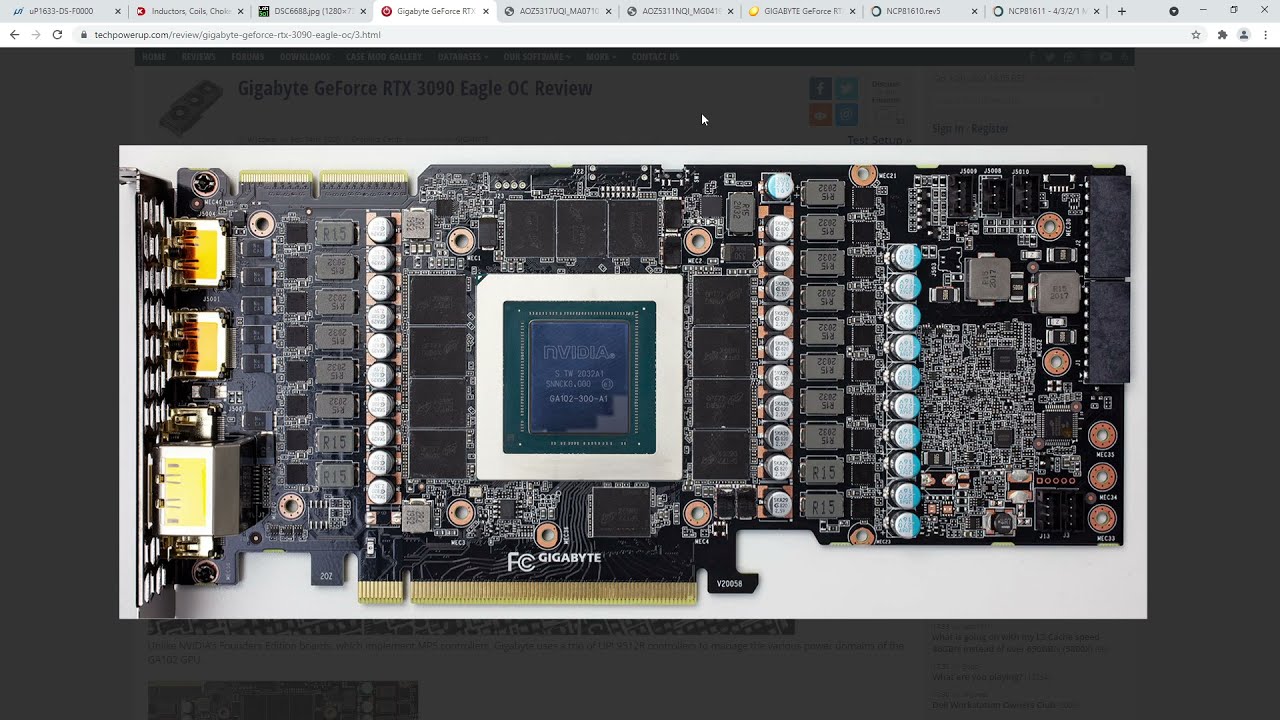Switch to the NCP81610.rev5 tab
Screen dimensions: 1280x720
click(x=923, y=11)
